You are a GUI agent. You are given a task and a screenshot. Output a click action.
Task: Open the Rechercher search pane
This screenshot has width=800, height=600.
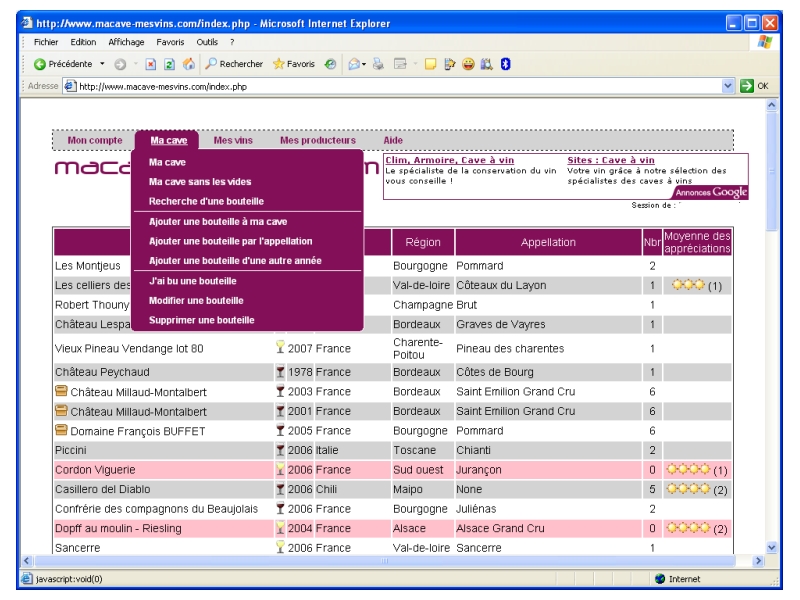point(234,64)
